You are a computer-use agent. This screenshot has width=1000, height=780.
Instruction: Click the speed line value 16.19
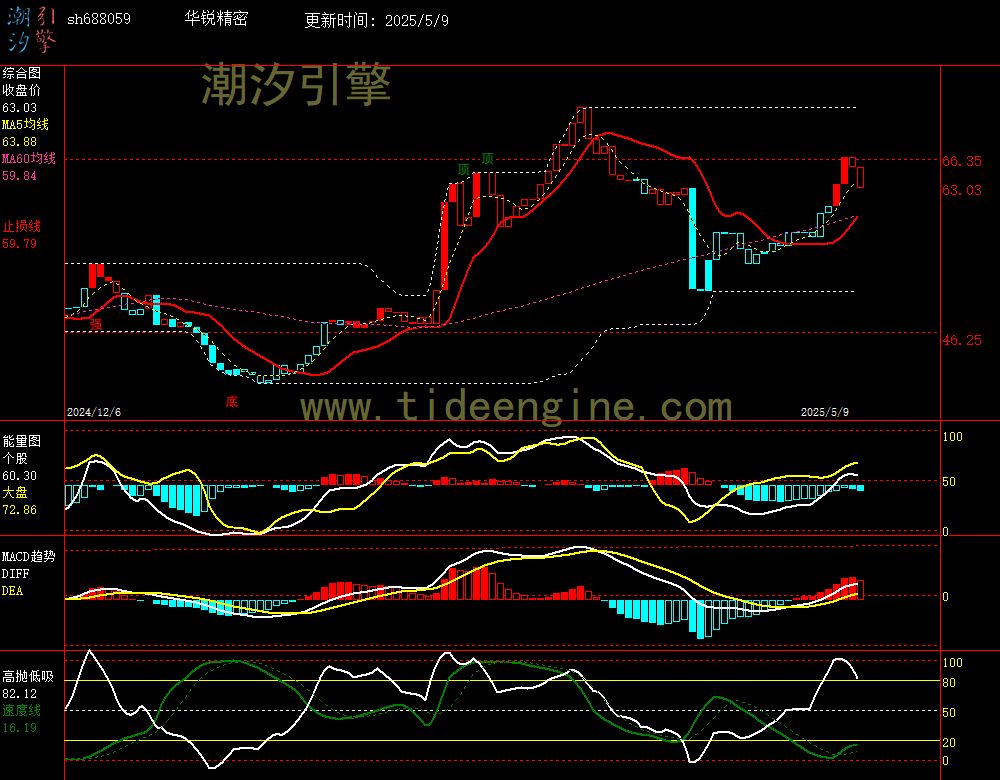20,728
